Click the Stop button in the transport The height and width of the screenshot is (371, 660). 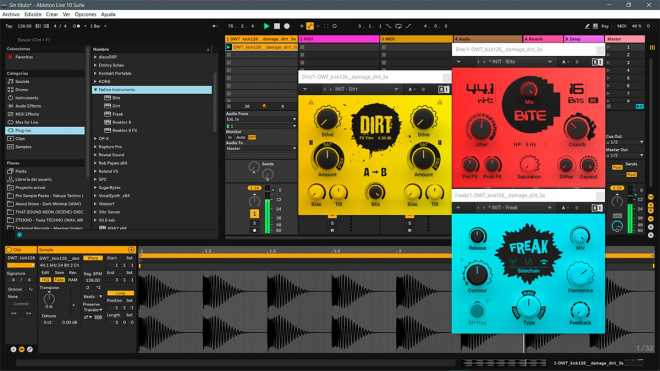click(277, 26)
